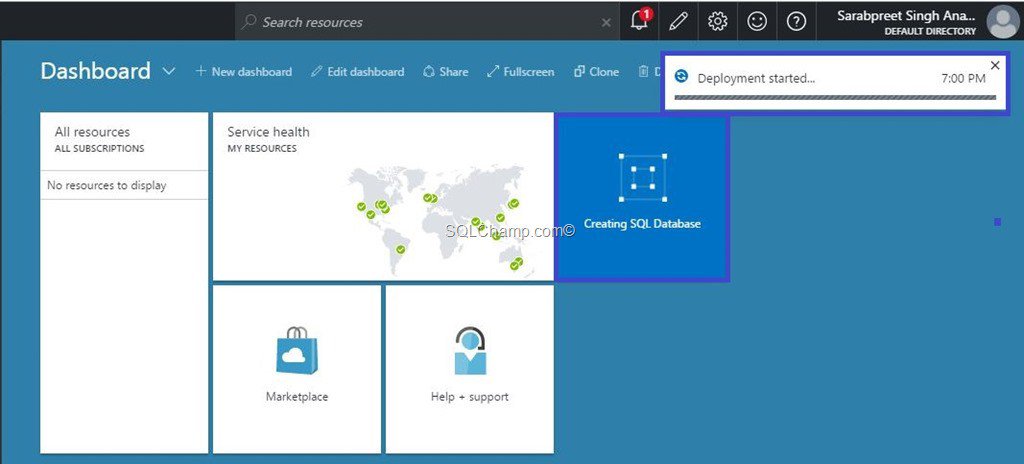Open the Creating SQL Database tile
The image size is (1024, 464).
pyautogui.click(x=642, y=199)
